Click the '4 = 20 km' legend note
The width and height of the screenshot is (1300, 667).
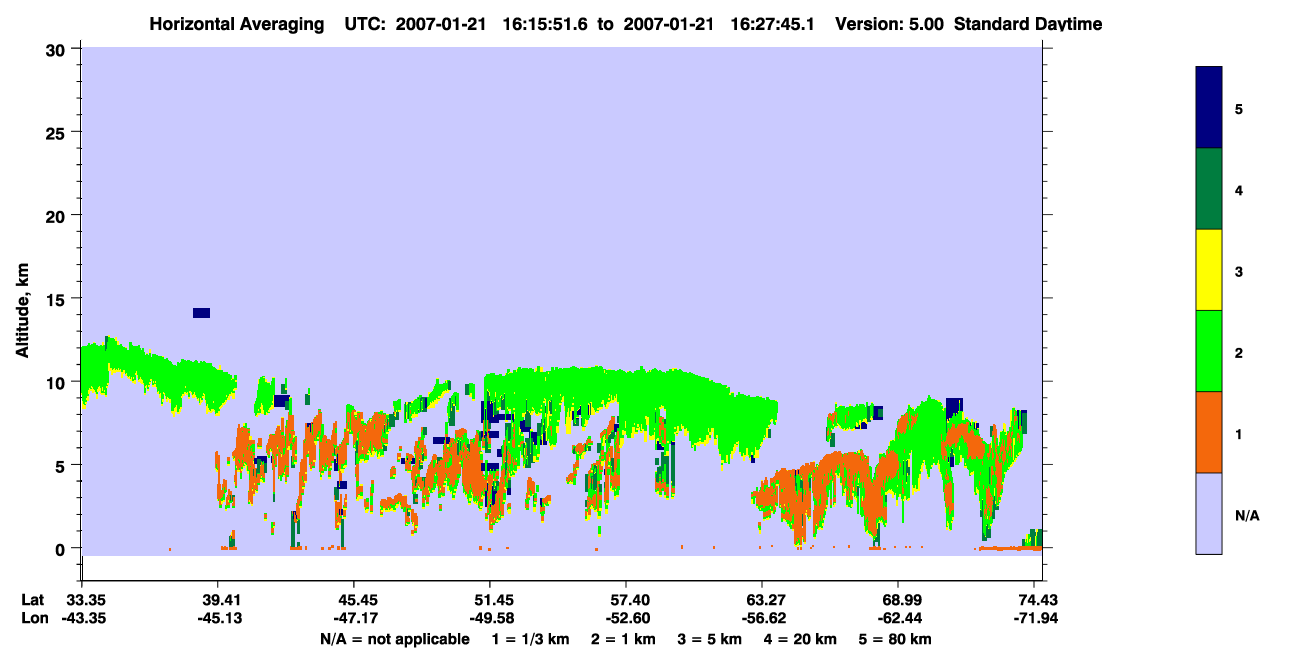(800, 639)
